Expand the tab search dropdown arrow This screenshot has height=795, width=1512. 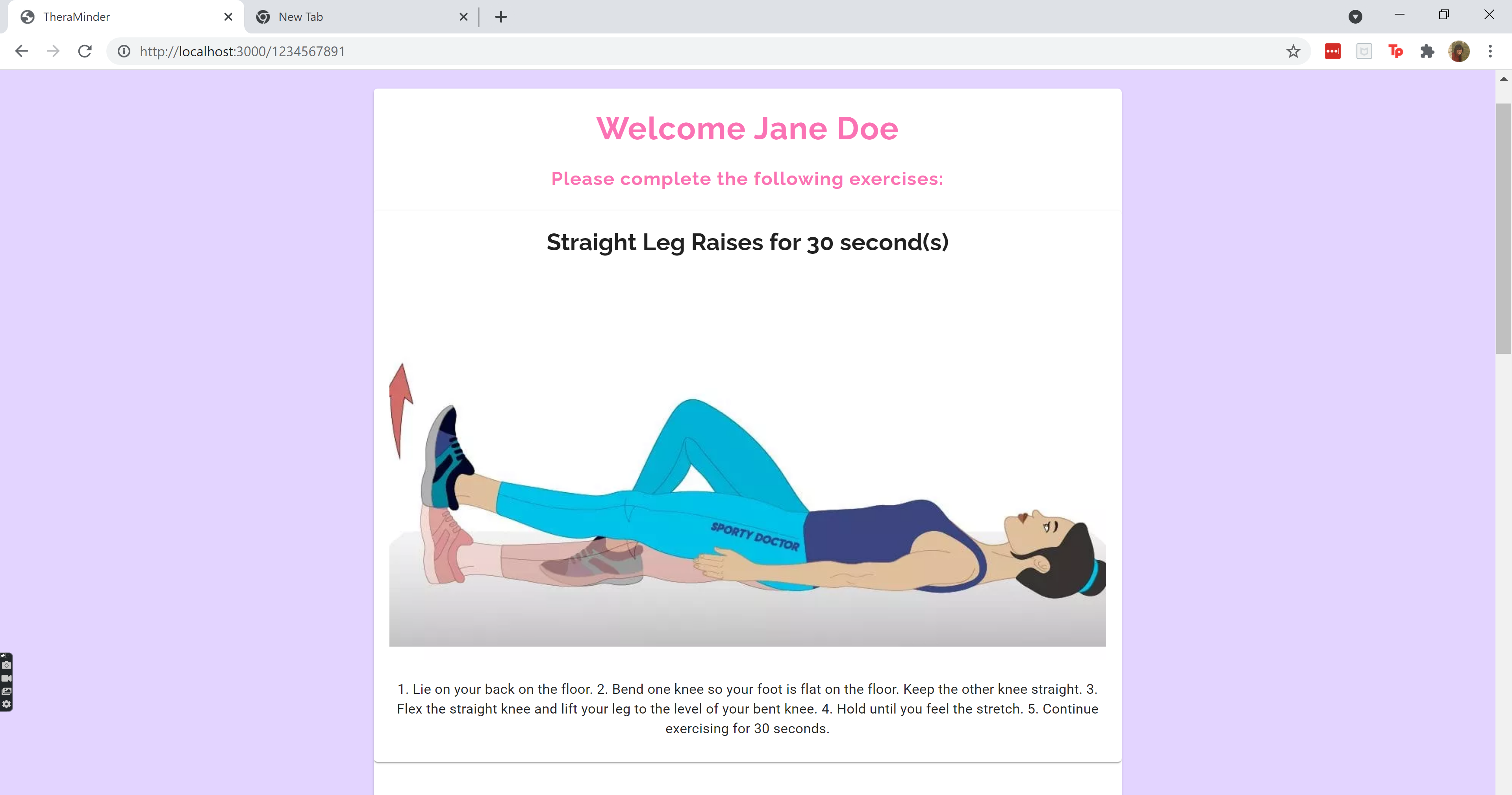pos(1355,17)
